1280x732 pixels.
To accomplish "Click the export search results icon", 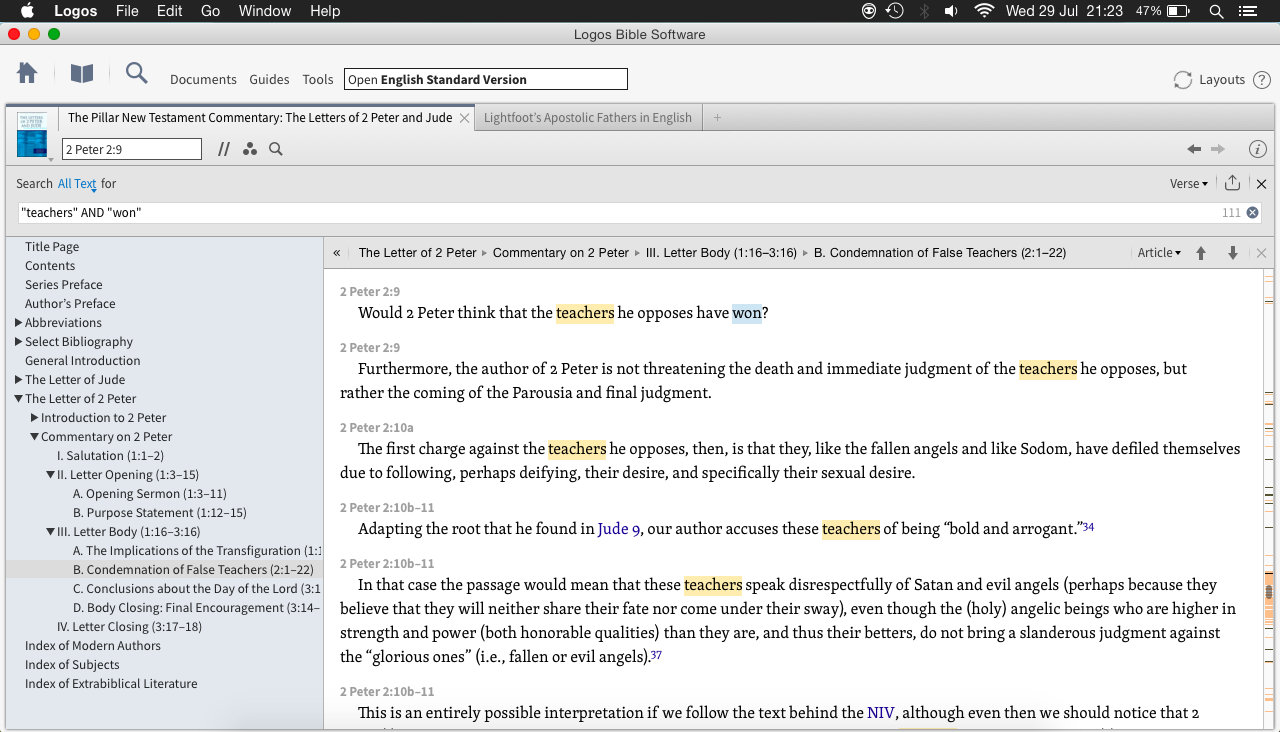I will pos(1232,183).
